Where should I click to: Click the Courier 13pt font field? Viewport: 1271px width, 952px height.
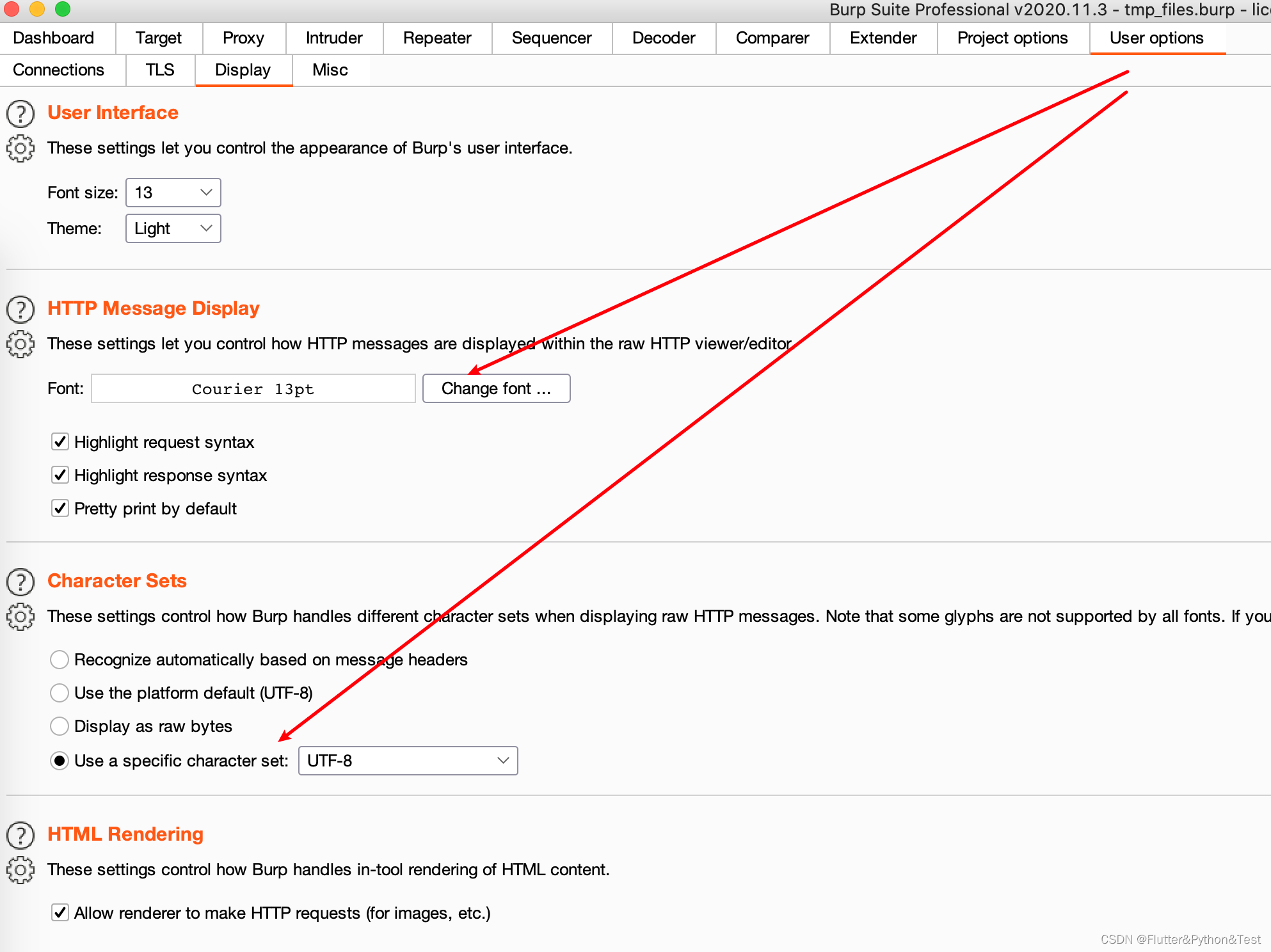point(253,388)
